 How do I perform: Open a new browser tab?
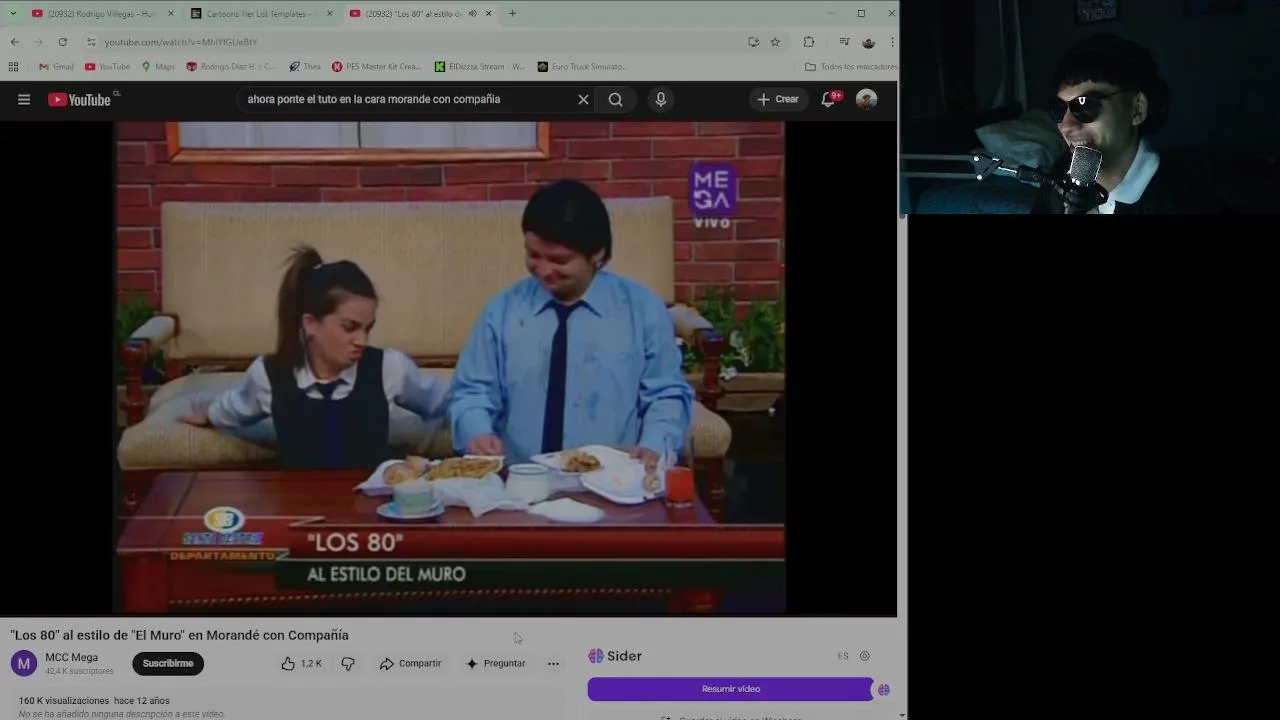(x=512, y=14)
